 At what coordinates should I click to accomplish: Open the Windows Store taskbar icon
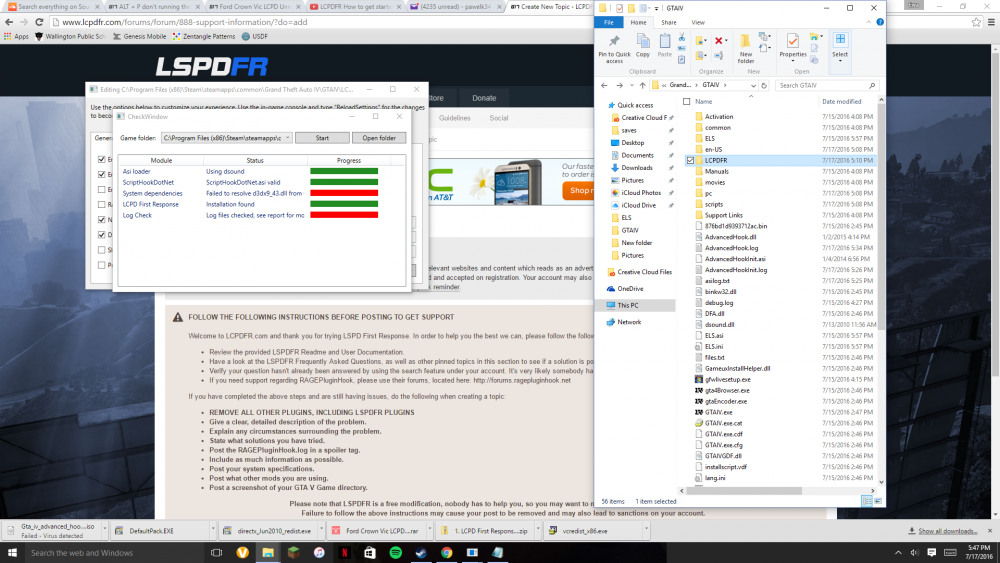[x=370, y=552]
